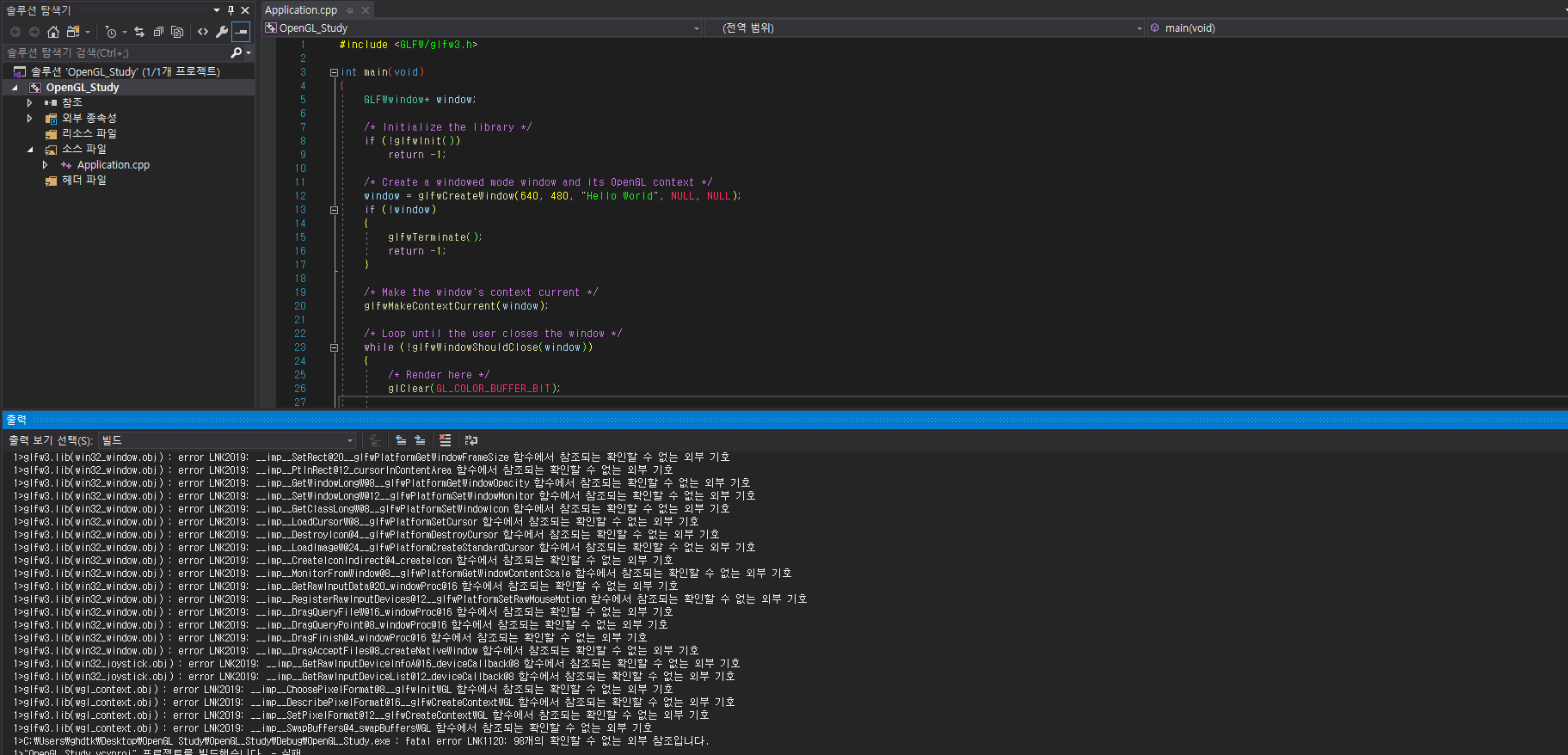This screenshot has height=755, width=1568.
Task: Go to Solution Explorer home view
Action: [53, 32]
